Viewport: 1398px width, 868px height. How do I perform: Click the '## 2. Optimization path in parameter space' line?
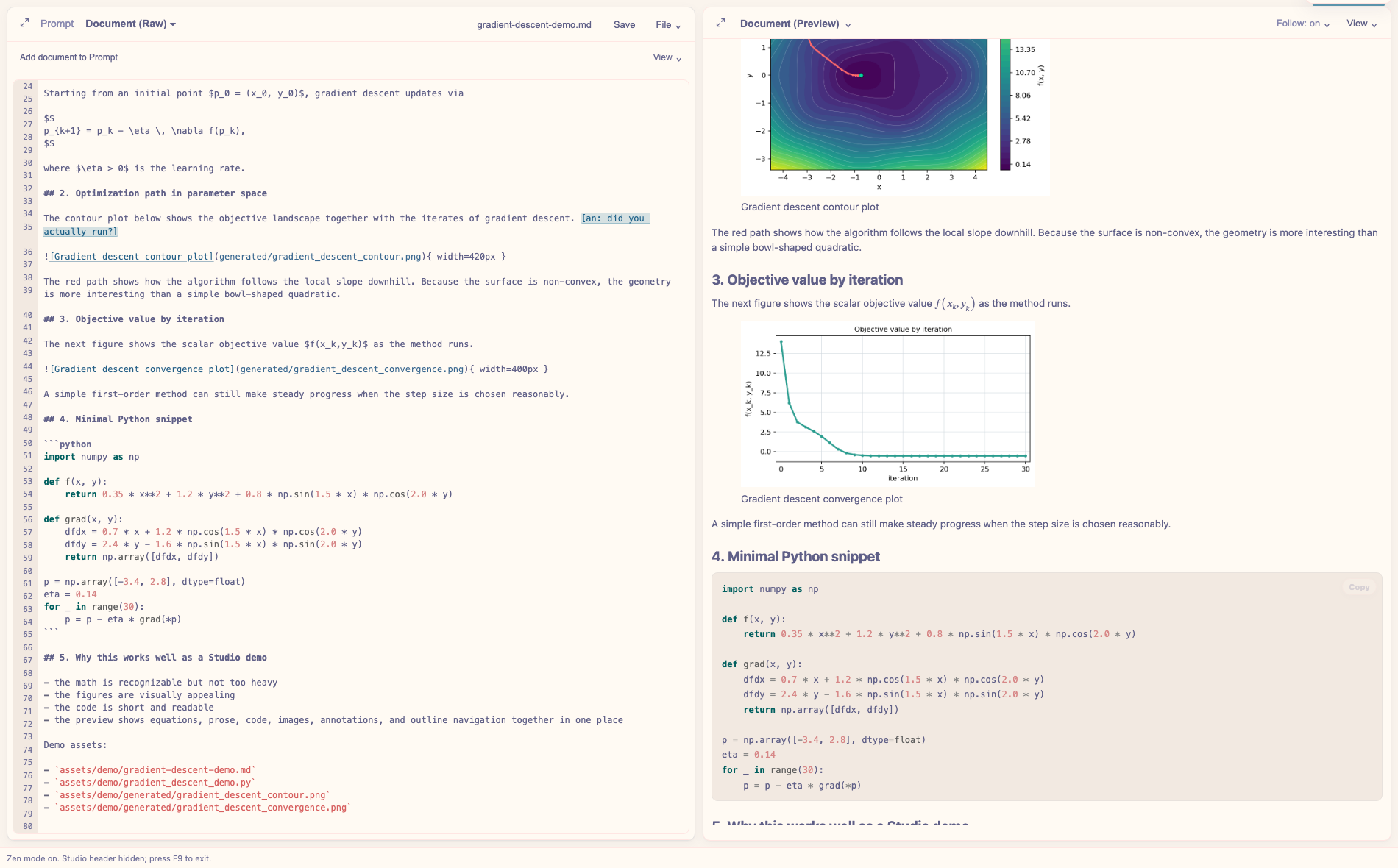pos(155,193)
